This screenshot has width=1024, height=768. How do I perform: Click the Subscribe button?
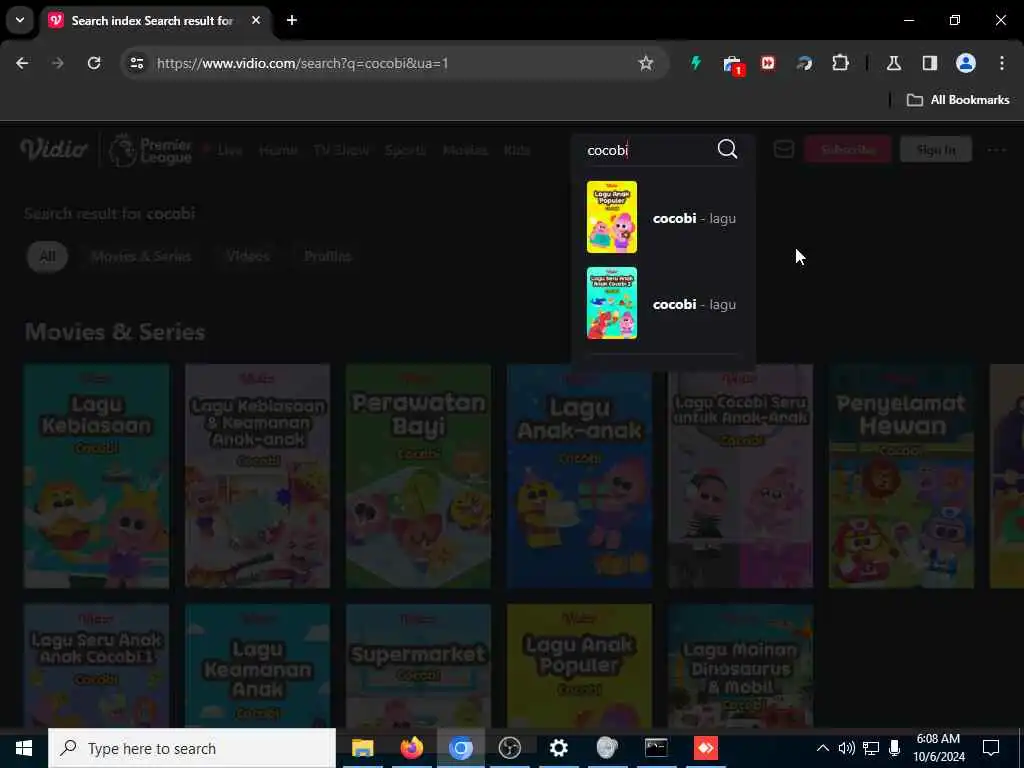click(848, 150)
